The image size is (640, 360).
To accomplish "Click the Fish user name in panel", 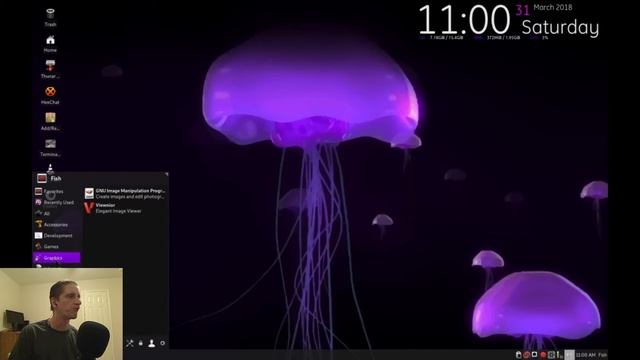I will click(603, 355).
